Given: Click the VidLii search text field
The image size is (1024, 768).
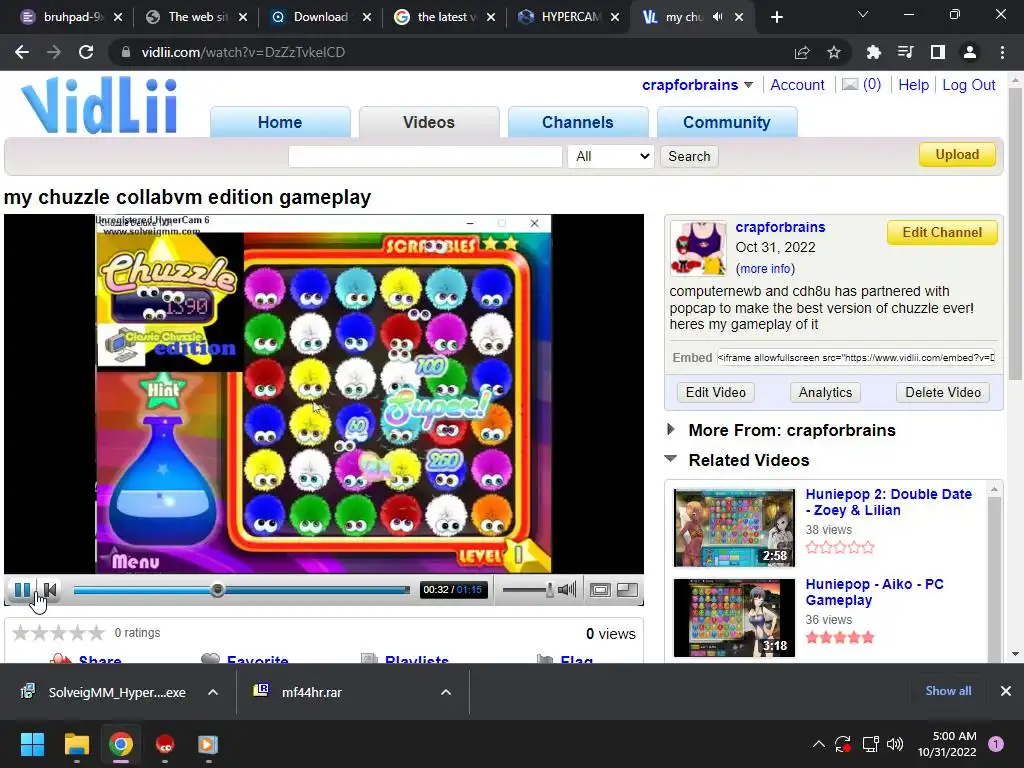Looking at the screenshot, I should pos(425,156).
